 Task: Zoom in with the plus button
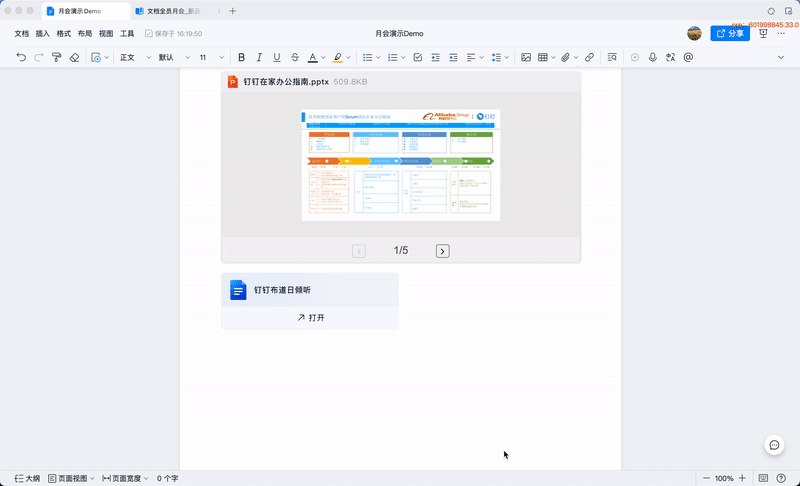(742, 478)
